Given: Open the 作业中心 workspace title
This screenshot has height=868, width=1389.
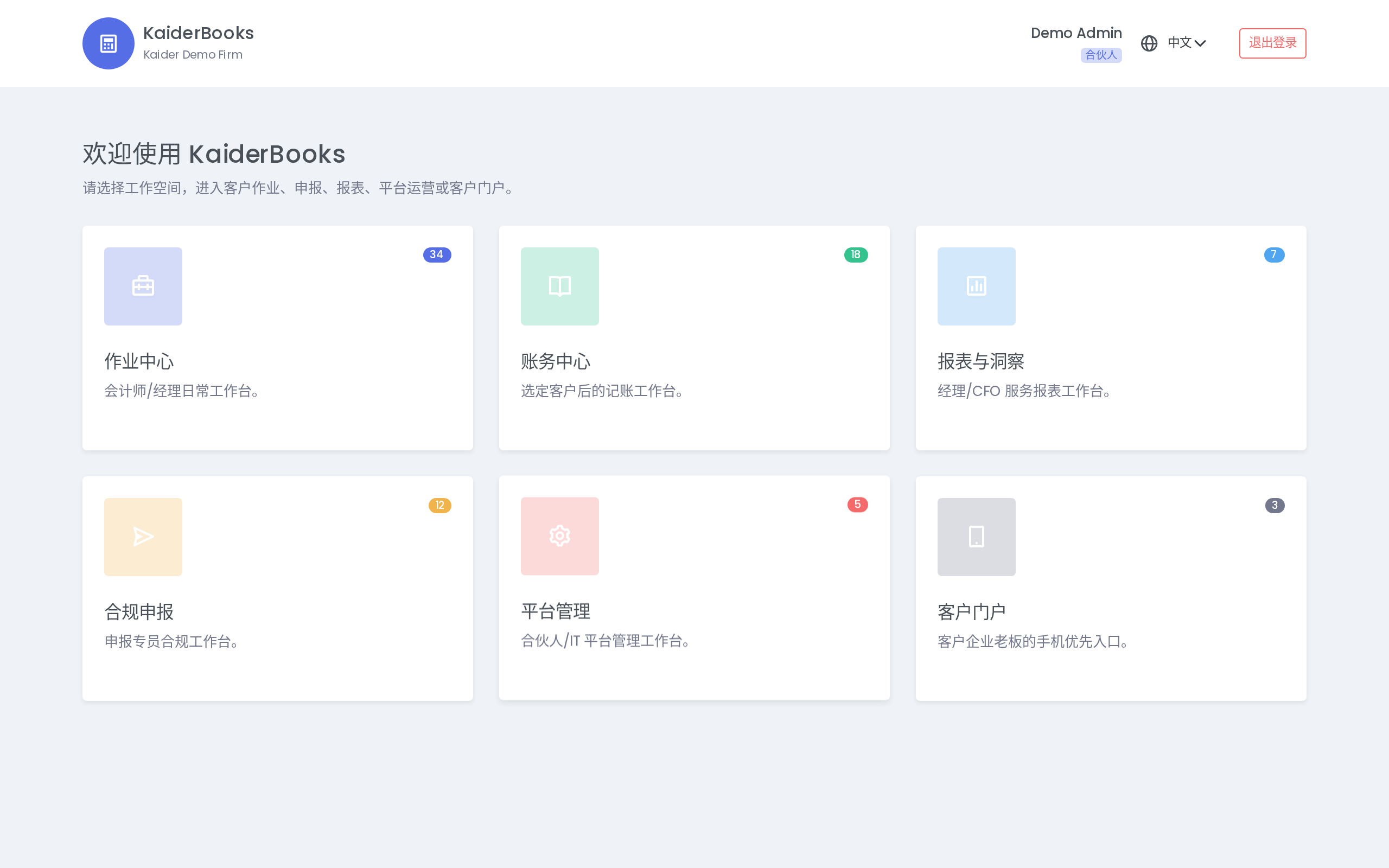Looking at the screenshot, I should point(139,361).
